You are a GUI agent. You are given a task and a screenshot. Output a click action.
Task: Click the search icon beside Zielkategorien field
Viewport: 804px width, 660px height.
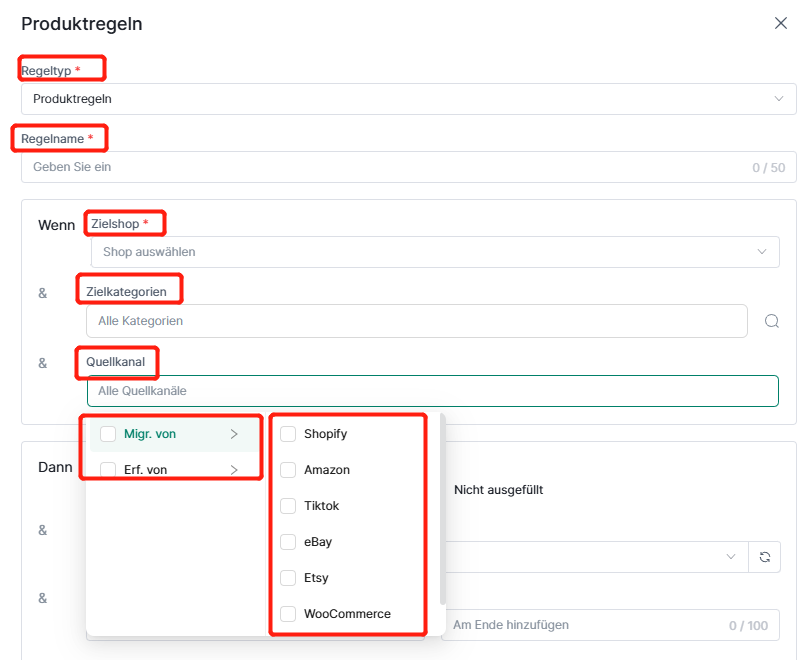[772, 321]
